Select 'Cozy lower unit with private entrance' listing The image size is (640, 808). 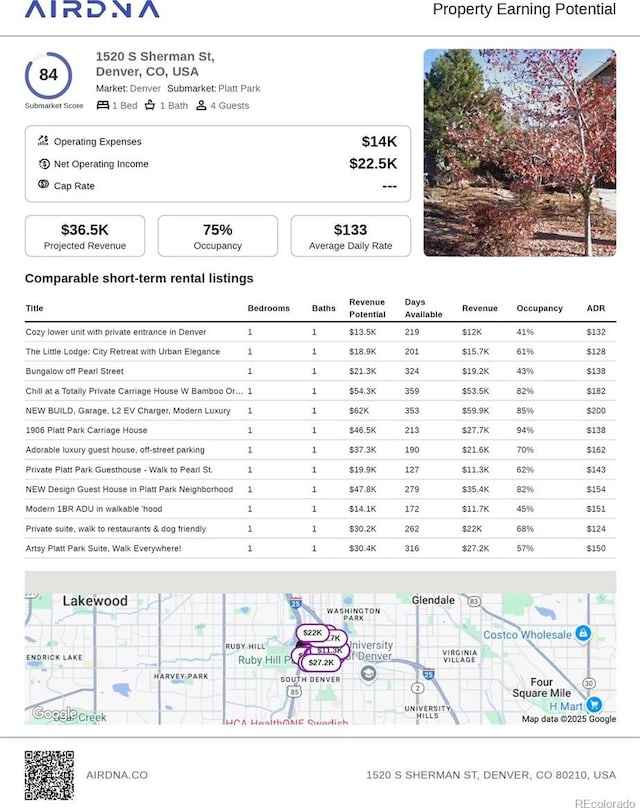tap(321, 332)
